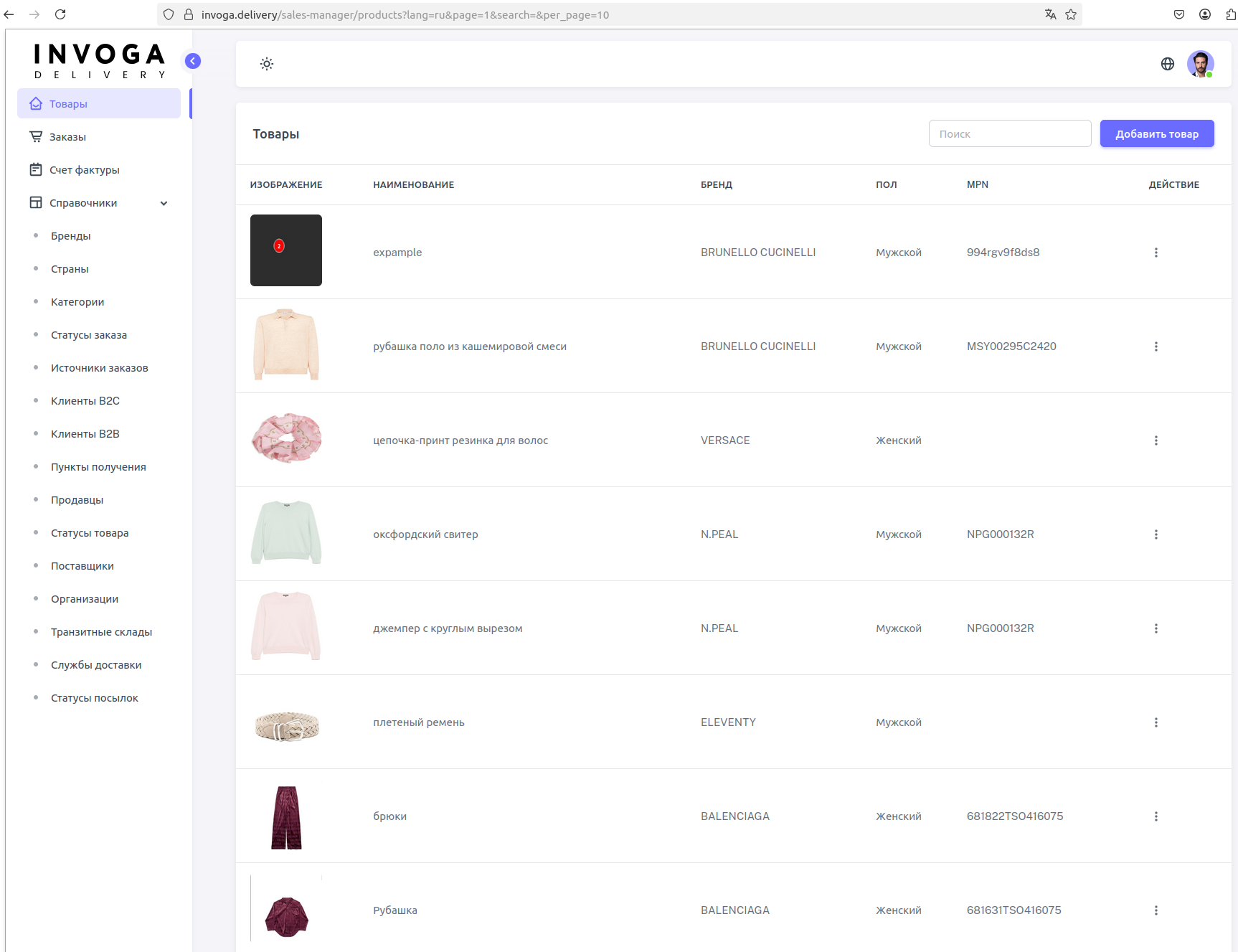The image size is (1238, 952).
Task: Click MPN value MSY00295C2420
Action: coord(1011,347)
